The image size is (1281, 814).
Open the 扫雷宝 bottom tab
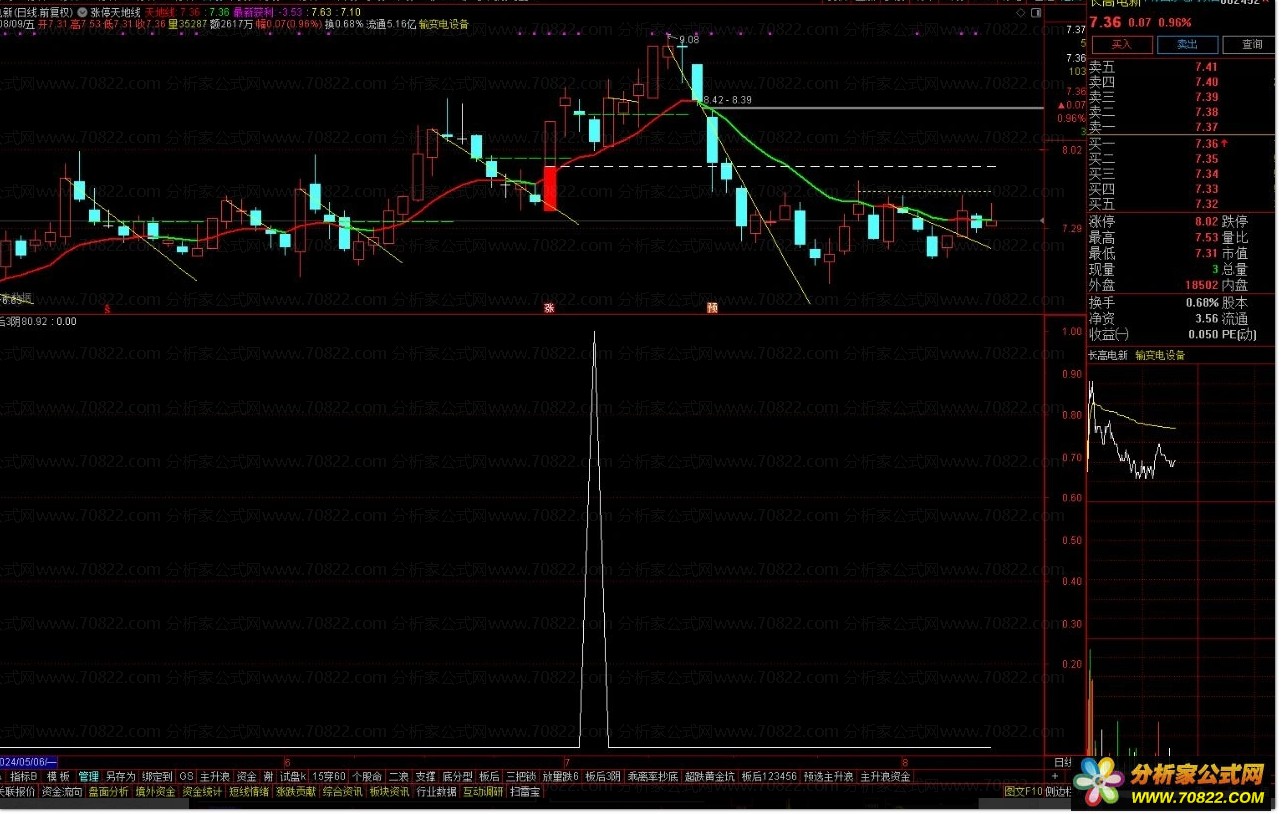tap(525, 791)
